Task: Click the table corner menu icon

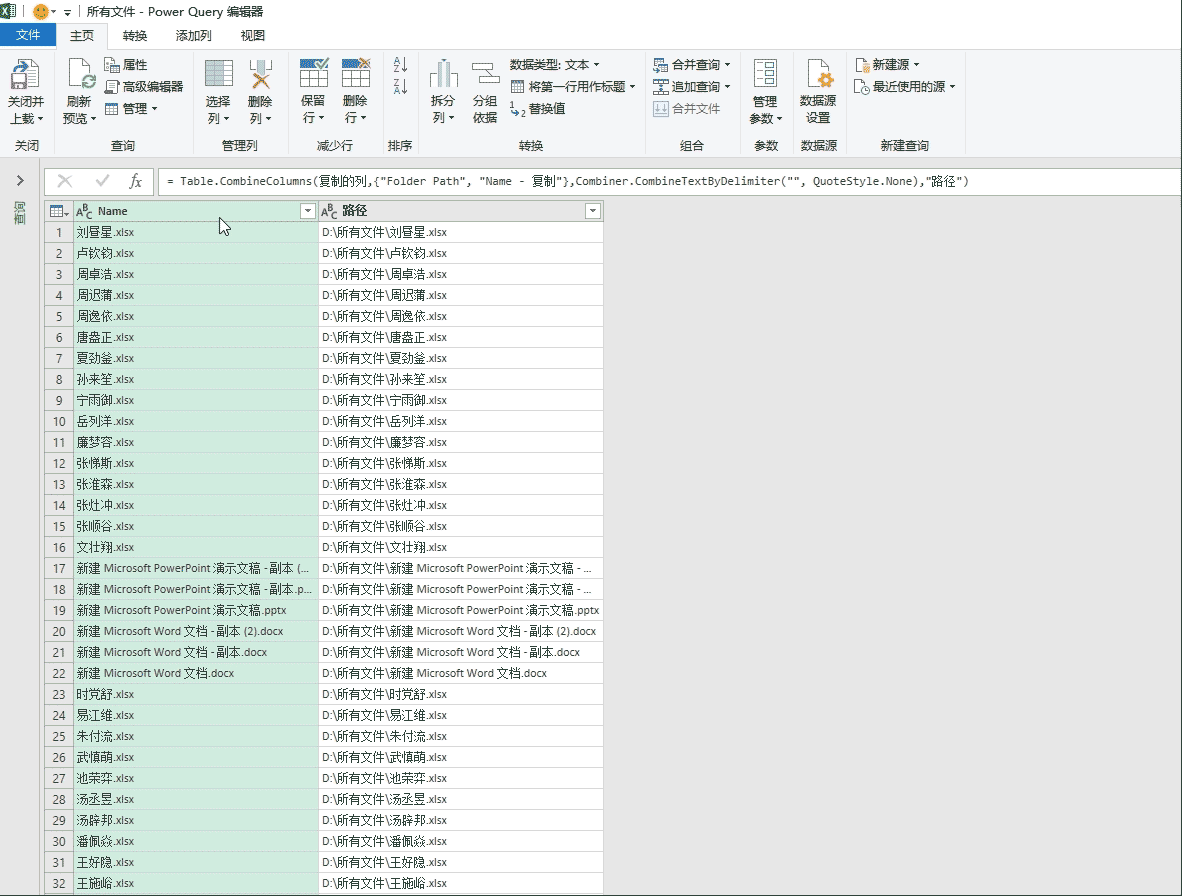Action: (59, 211)
